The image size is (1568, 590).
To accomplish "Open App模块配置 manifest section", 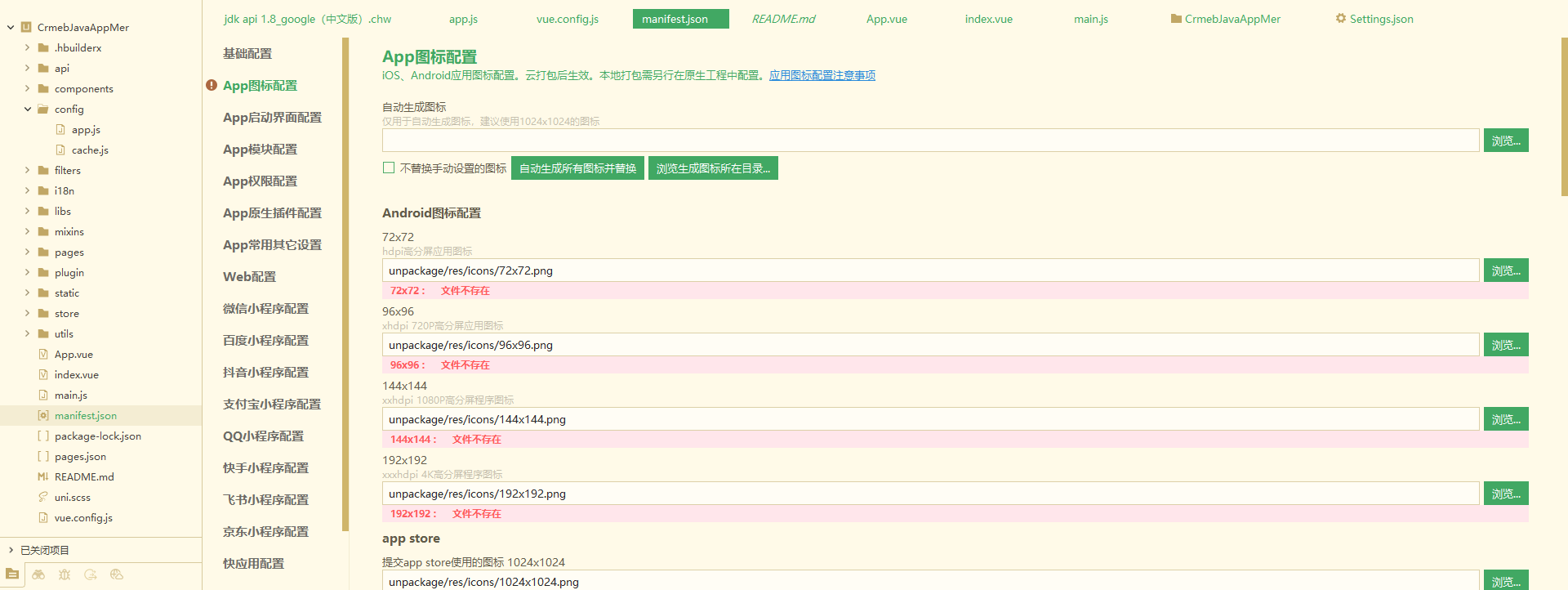I will (260, 149).
